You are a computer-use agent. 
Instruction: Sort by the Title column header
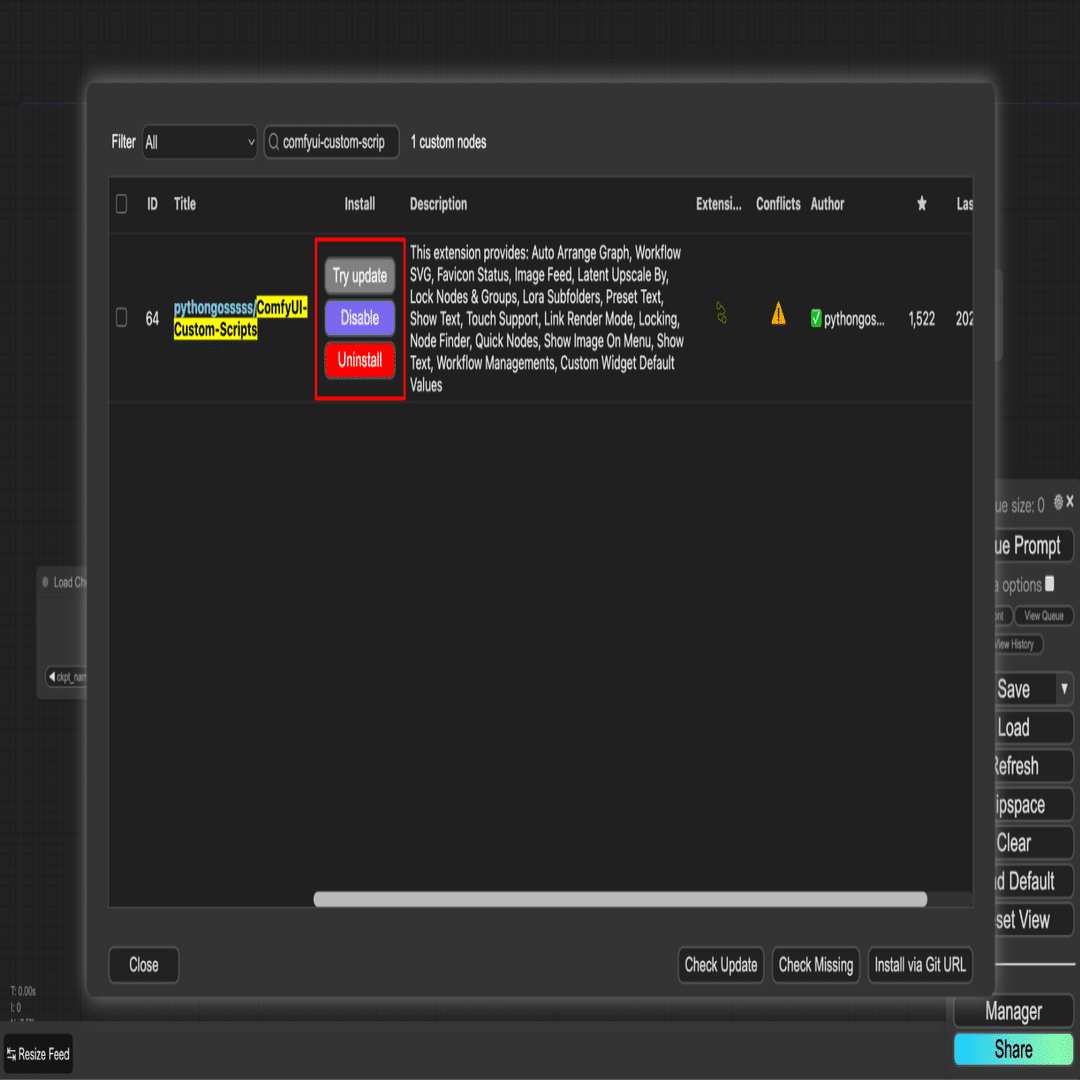[185, 204]
